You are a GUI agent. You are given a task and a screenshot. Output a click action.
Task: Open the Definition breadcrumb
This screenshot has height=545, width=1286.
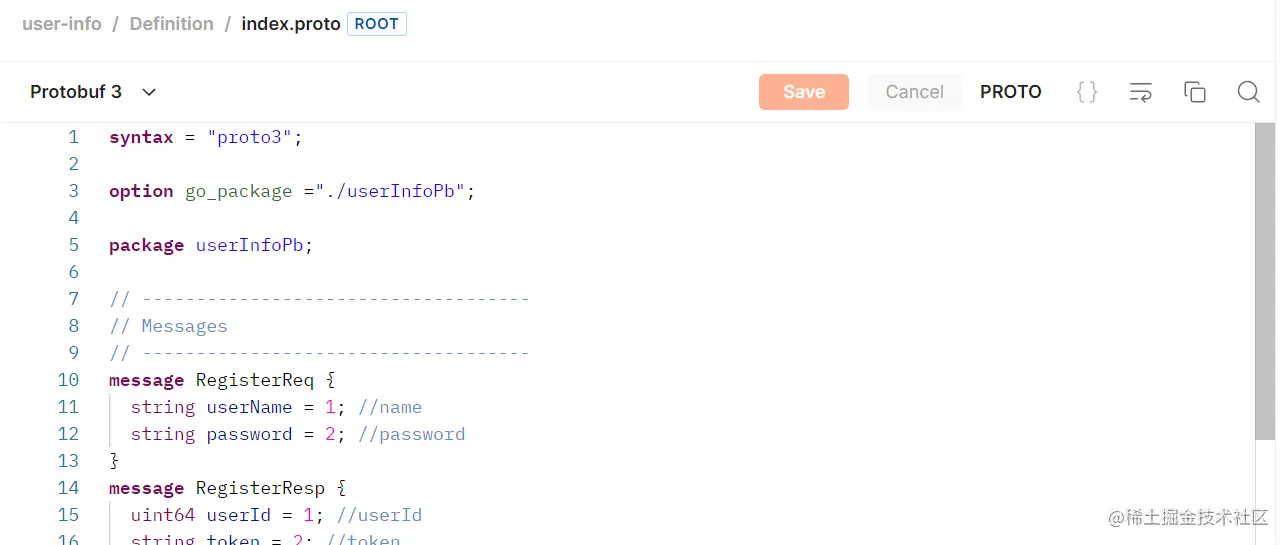point(171,24)
